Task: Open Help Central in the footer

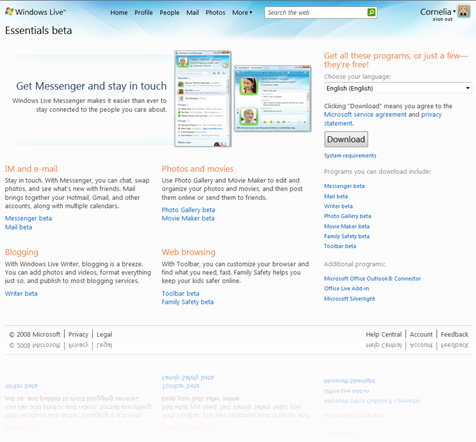Action: click(x=384, y=334)
